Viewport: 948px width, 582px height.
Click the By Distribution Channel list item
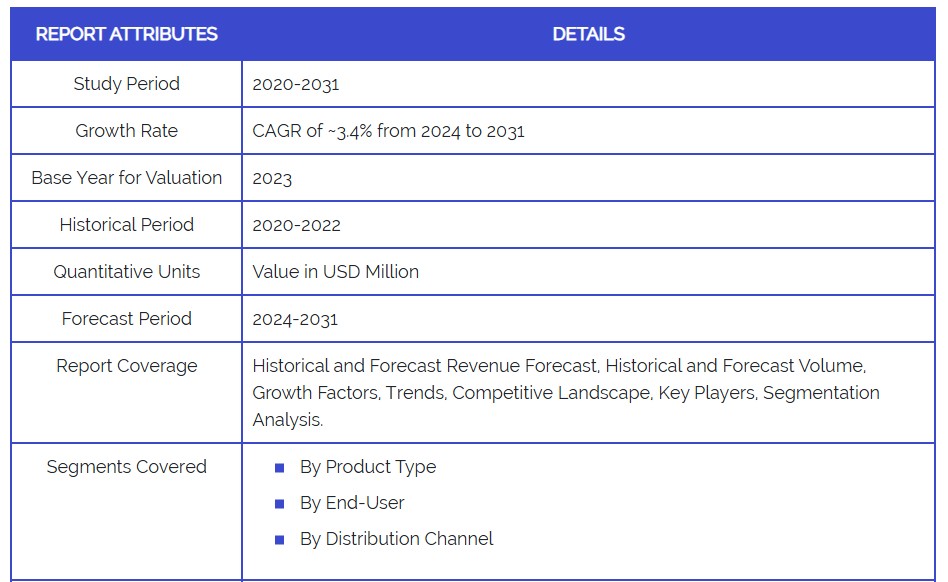click(396, 539)
